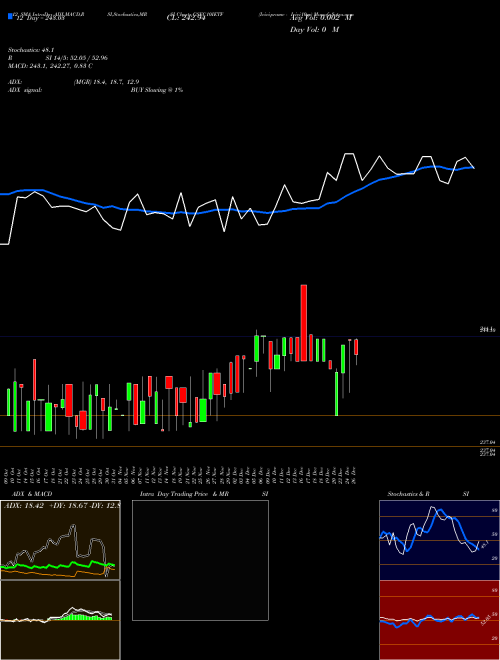
Task: Open the ADX & MACD indicator thumbnail
Action: point(60,540)
